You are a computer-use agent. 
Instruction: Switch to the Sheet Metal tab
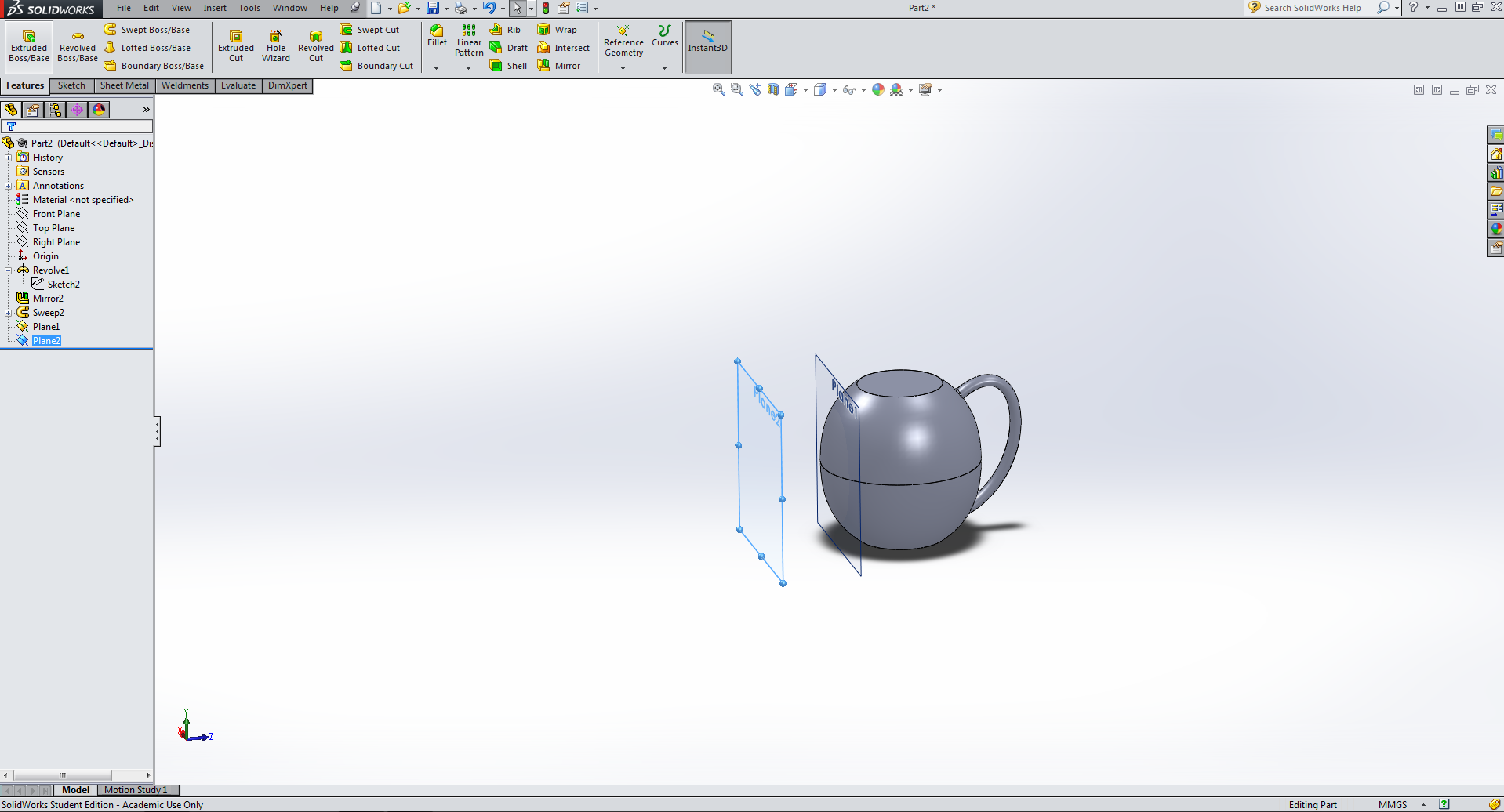124,85
